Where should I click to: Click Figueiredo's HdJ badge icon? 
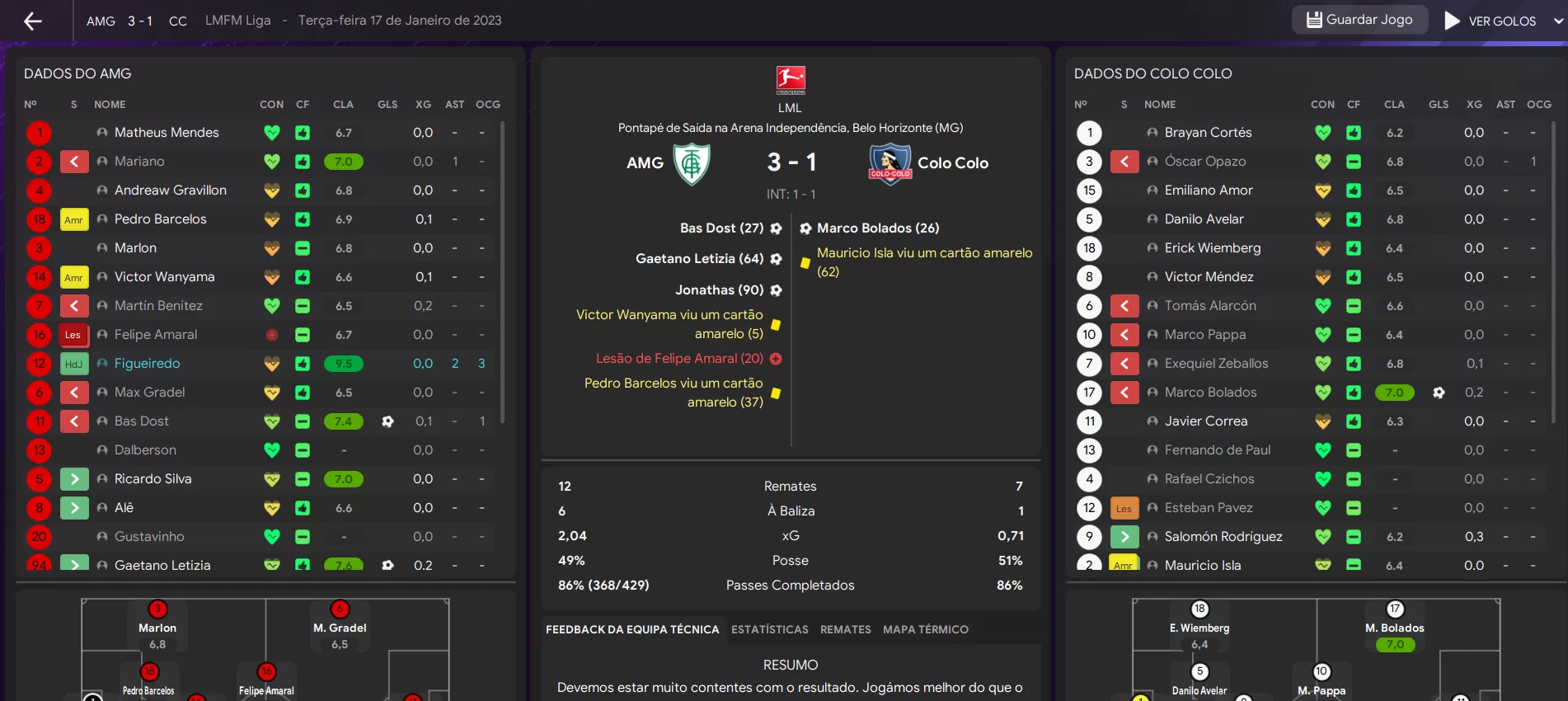coord(74,364)
